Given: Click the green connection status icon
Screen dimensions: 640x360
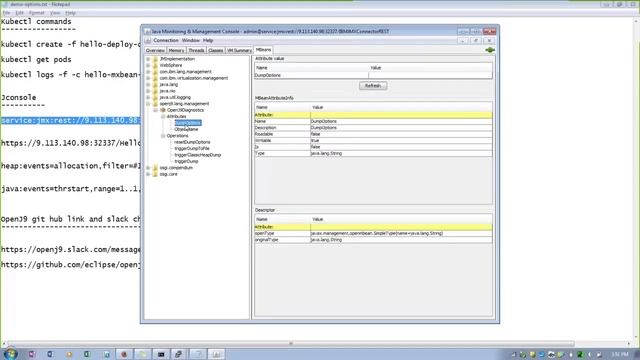Looking at the screenshot, I should [x=490, y=50].
